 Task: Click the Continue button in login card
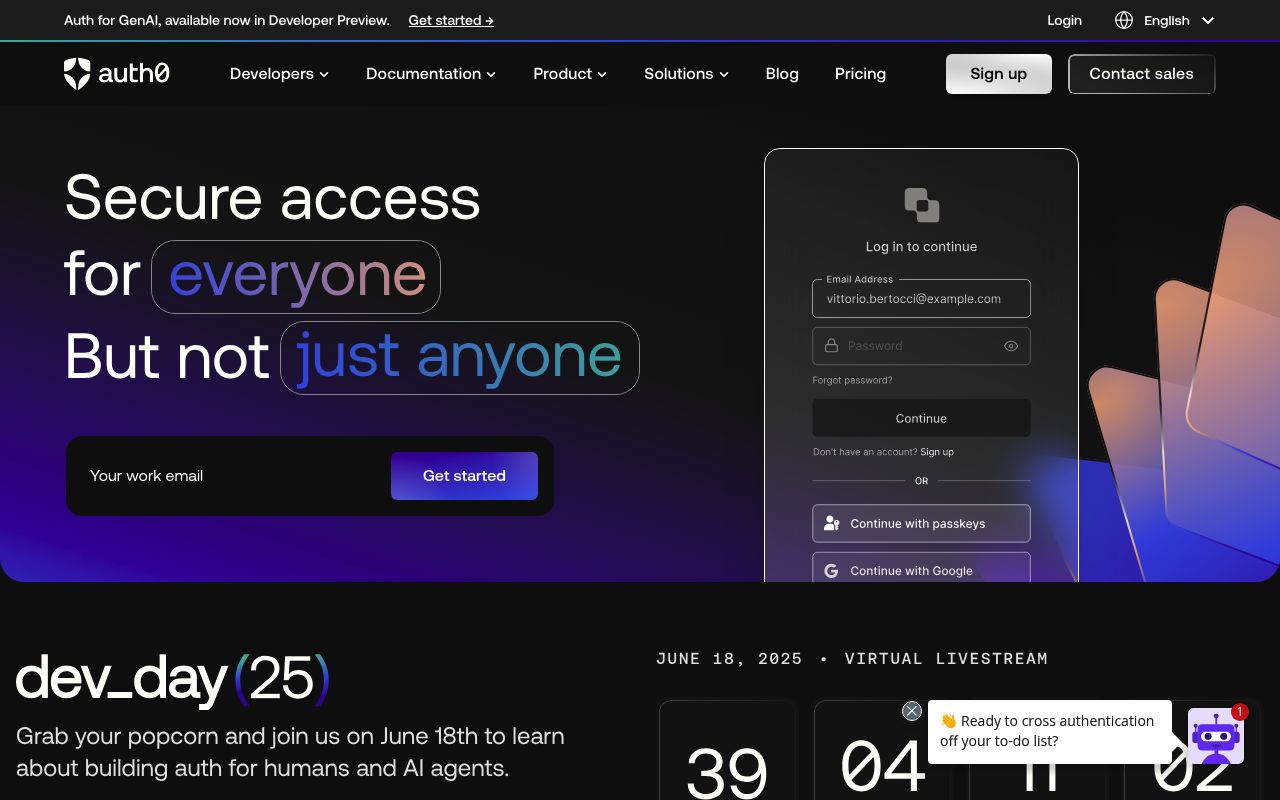pos(921,418)
